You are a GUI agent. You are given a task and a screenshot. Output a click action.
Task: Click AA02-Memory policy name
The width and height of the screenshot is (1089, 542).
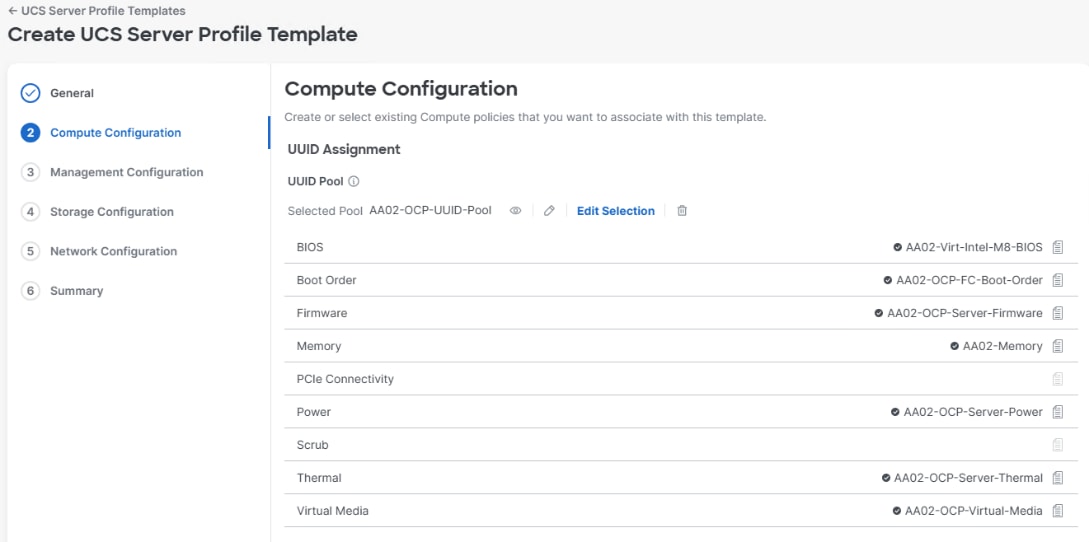click(1002, 346)
